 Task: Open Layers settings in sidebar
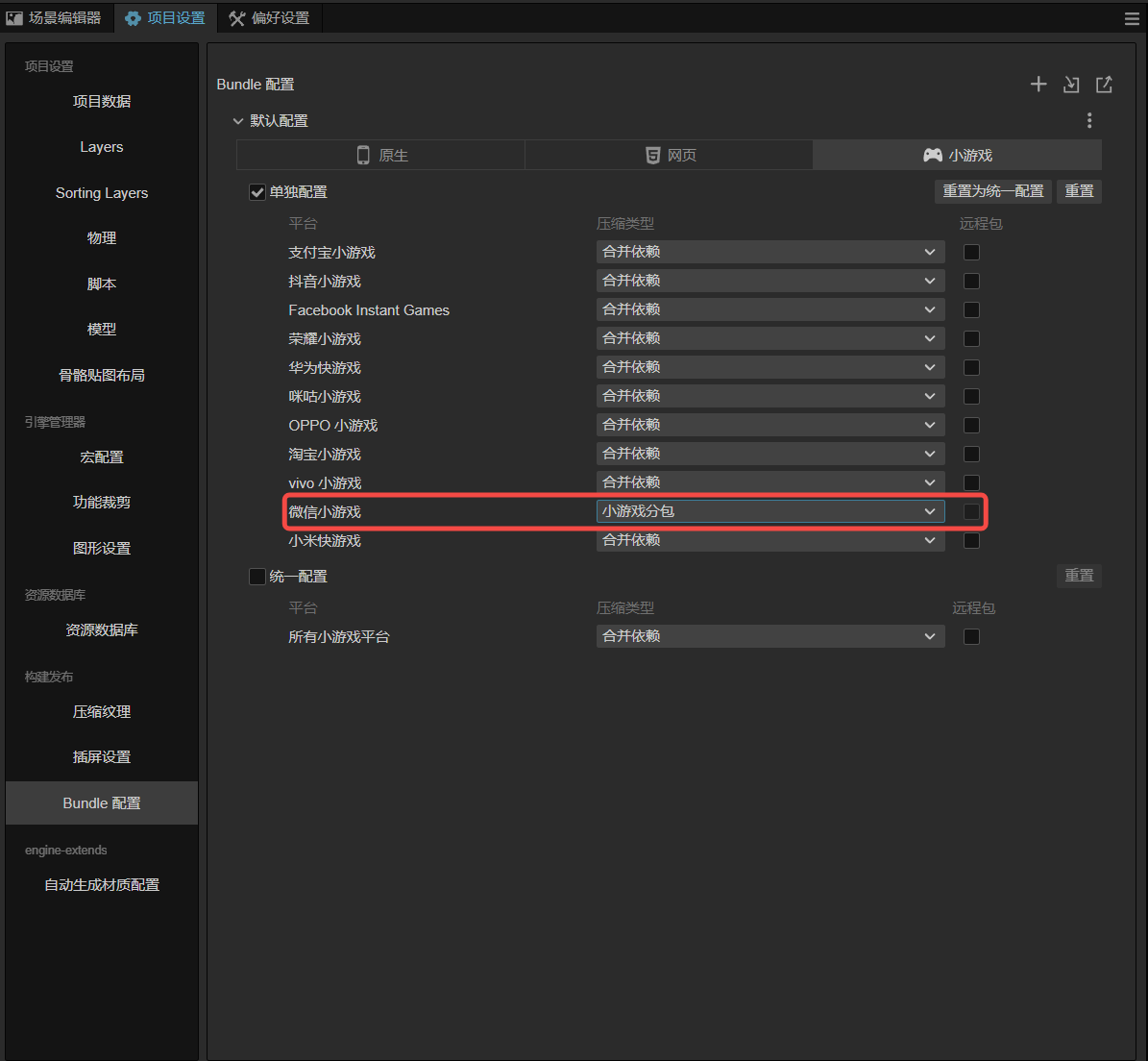[x=102, y=147]
